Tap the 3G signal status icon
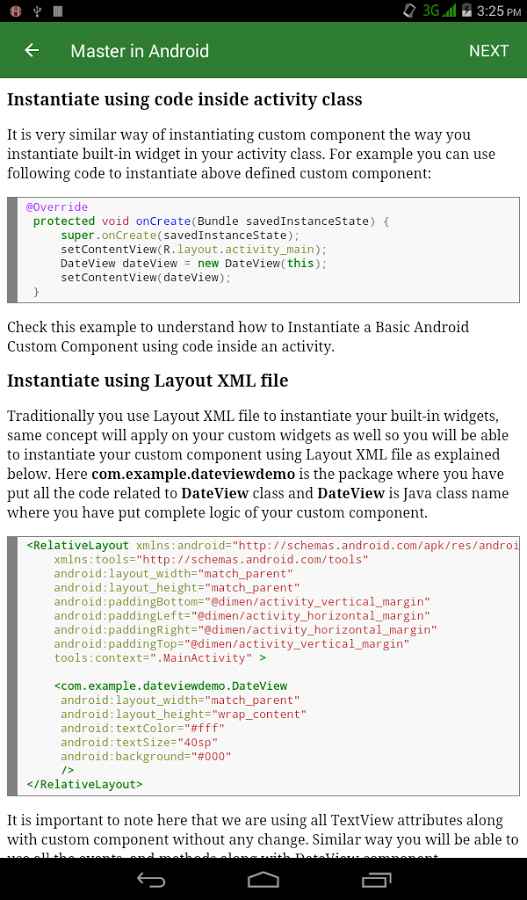Screen dimensions: 527x900 tap(439, 10)
